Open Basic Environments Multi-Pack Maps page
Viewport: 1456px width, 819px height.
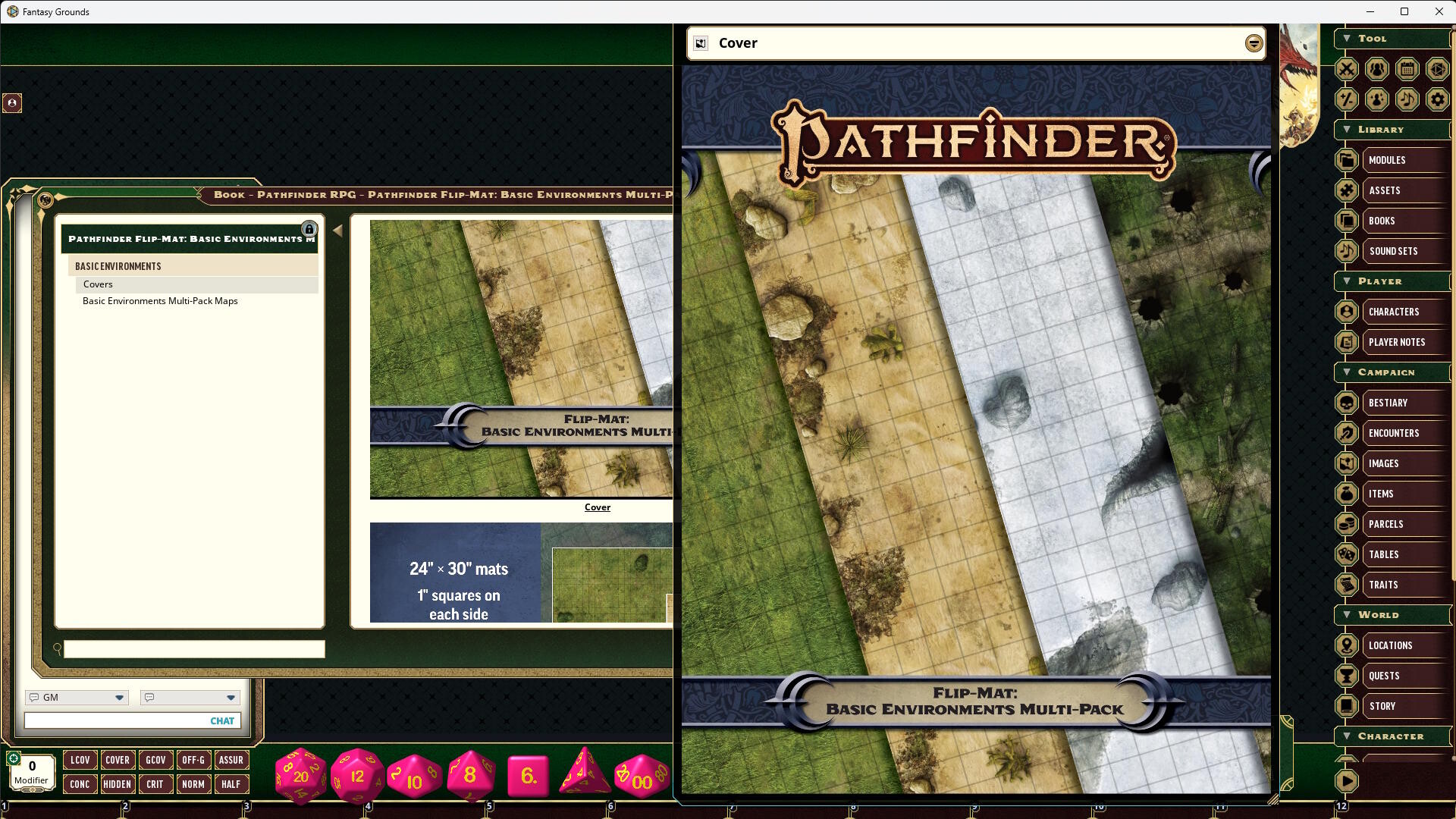tap(160, 301)
